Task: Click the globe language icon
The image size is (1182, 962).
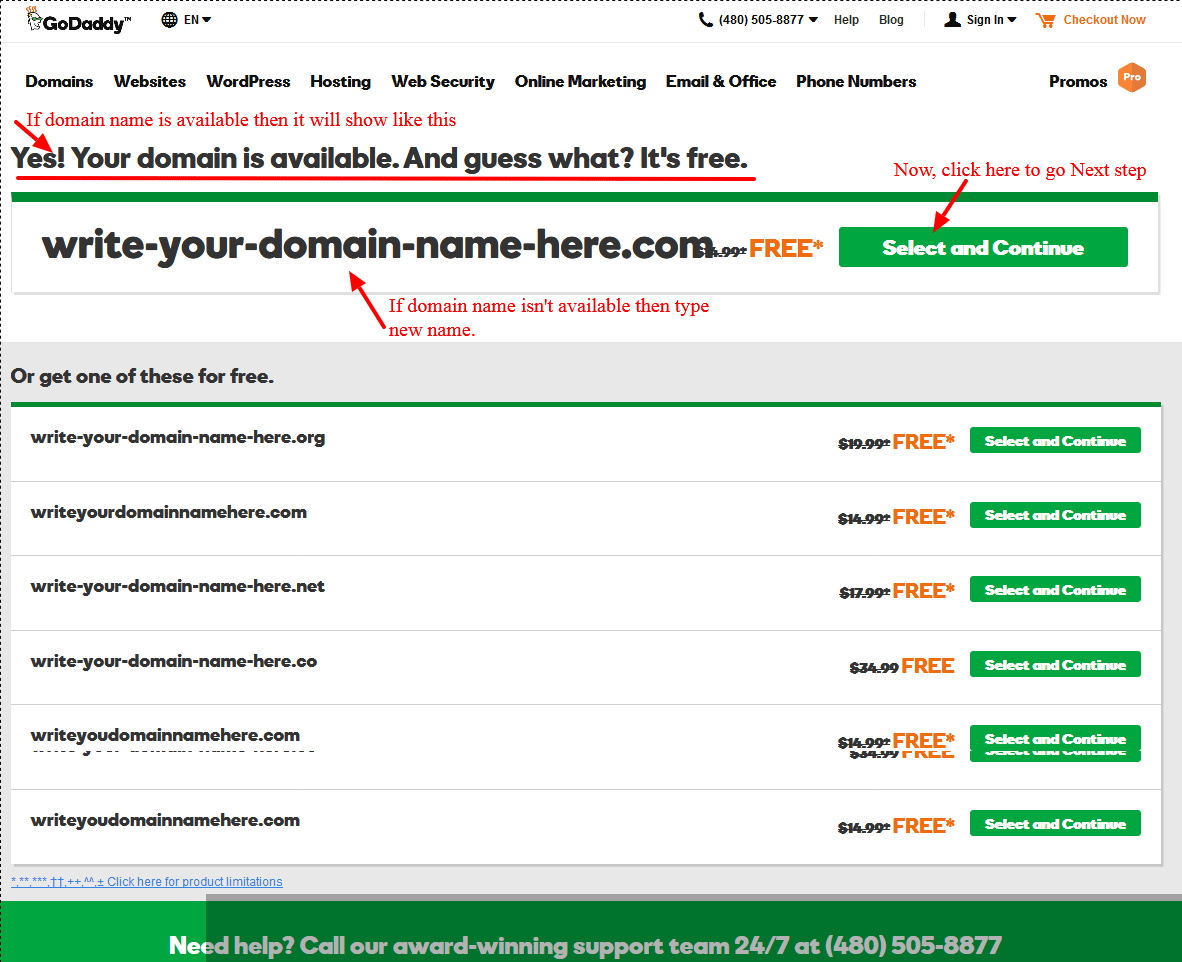Action: 170,20
